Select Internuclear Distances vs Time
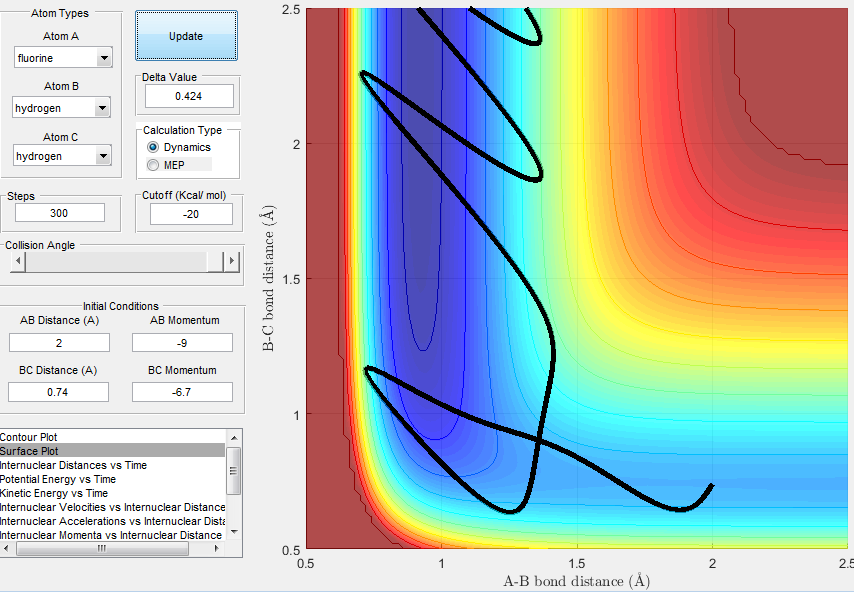The image size is (854, 592). point(112,465)
